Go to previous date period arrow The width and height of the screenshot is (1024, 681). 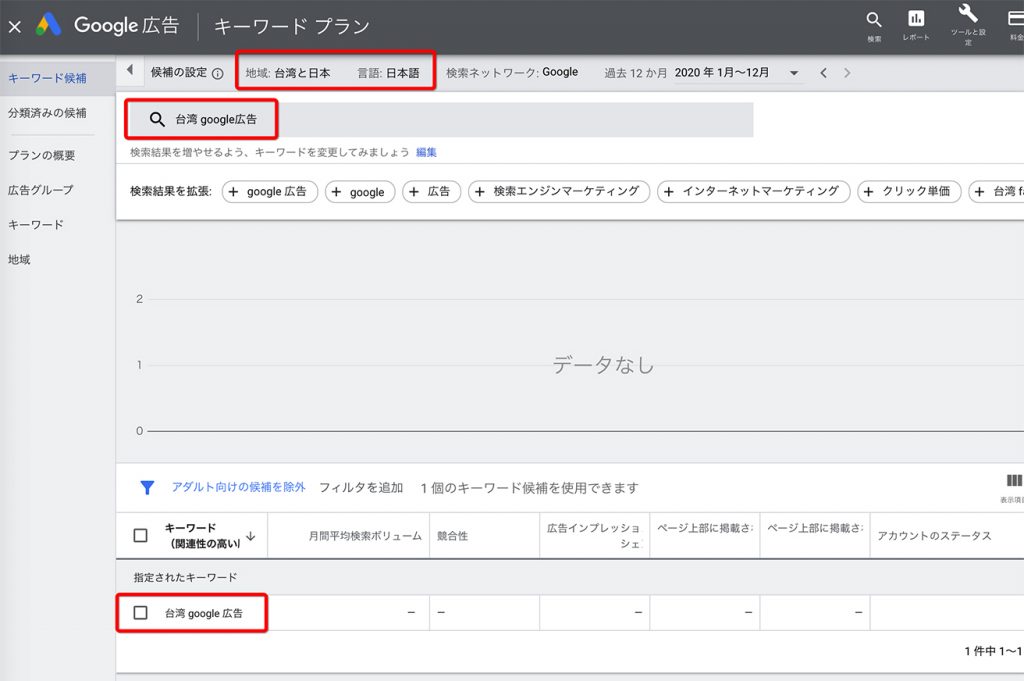tap(824, 73)
